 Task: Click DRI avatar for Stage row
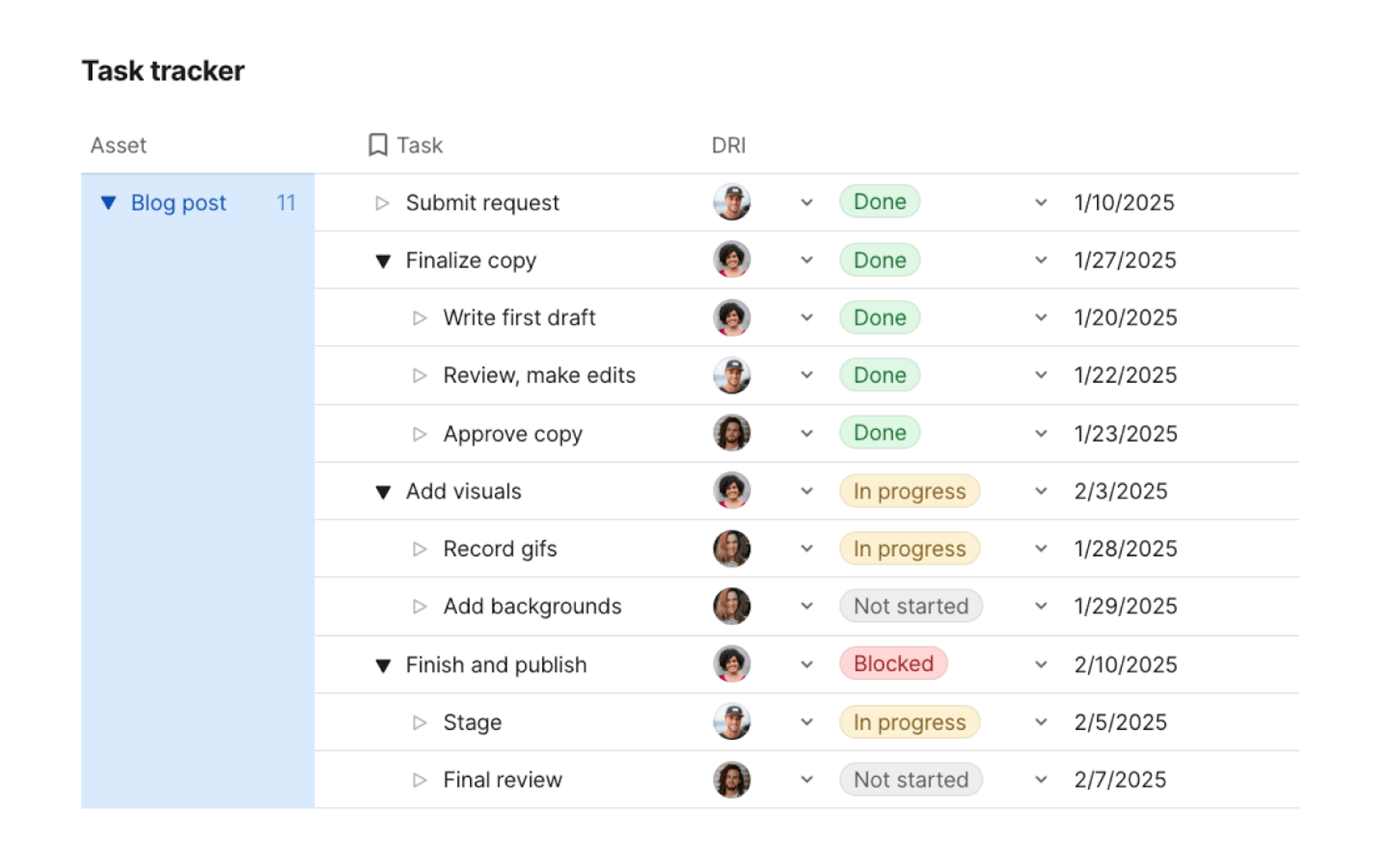click(731, 722)
